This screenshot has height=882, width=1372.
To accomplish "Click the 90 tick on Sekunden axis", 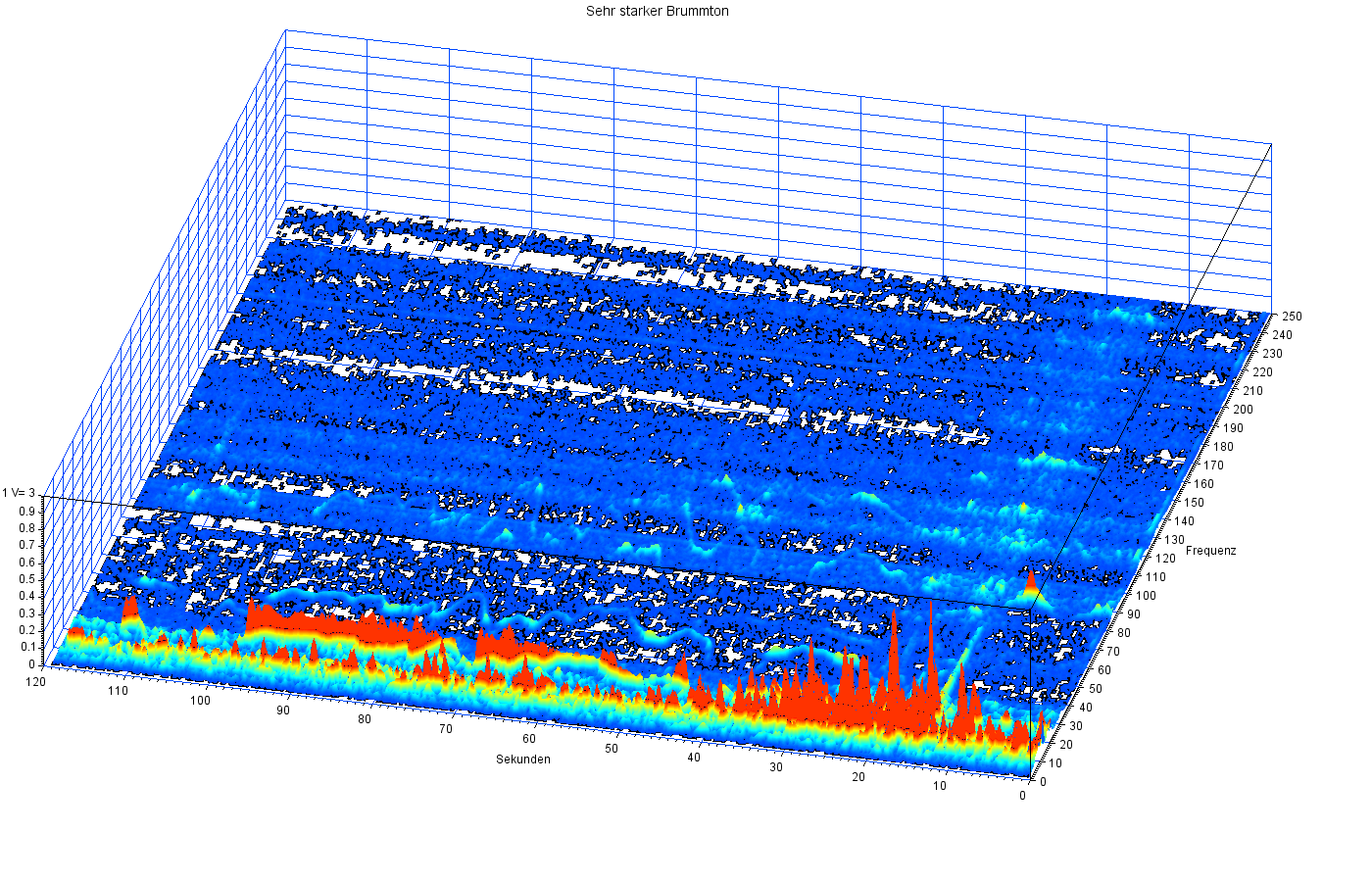I will click(x=282, y=710).
